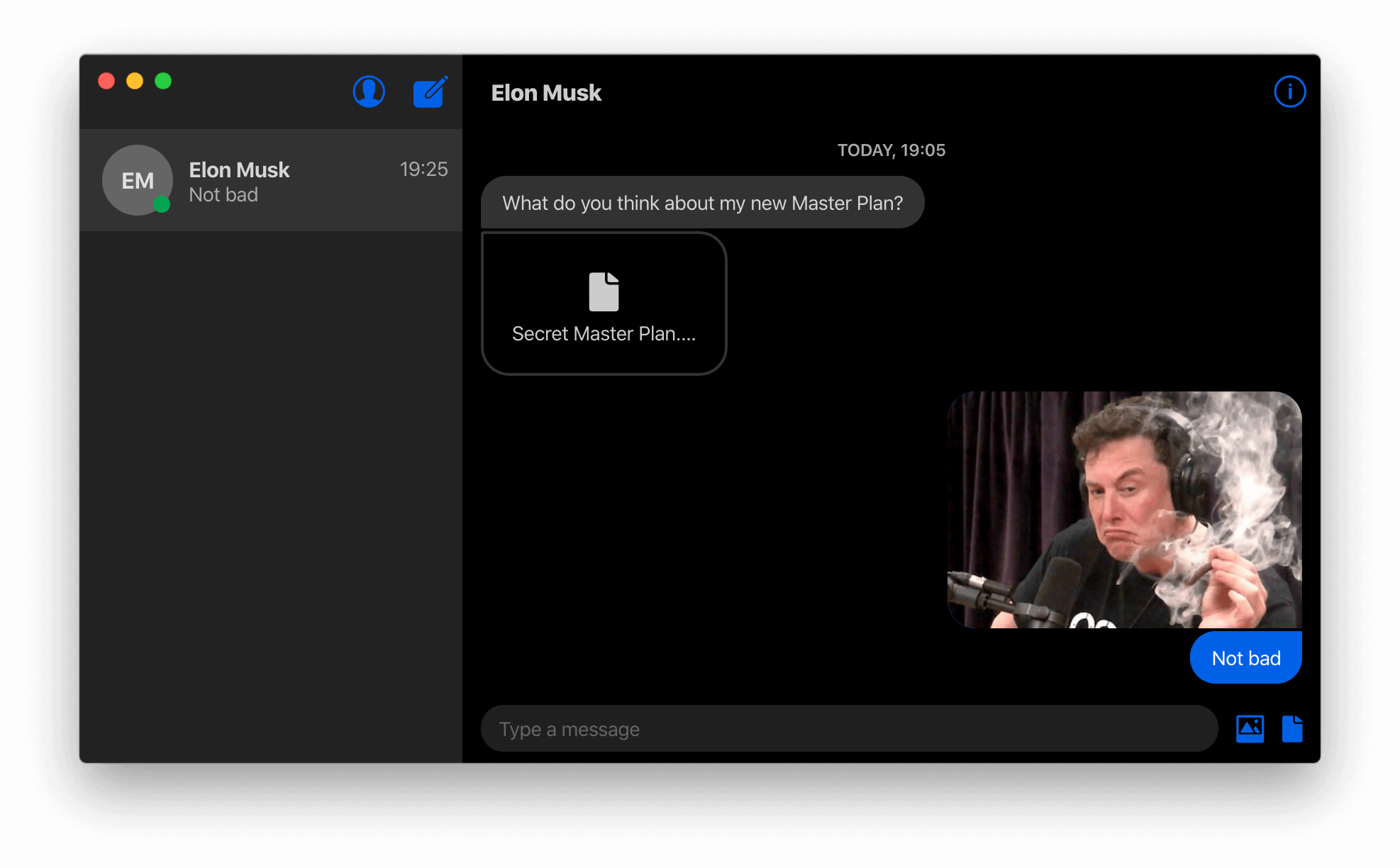Click the 'Not bad' preview in sidebar
Viewport: 1400px width, 868px height.
click(223, 195)
